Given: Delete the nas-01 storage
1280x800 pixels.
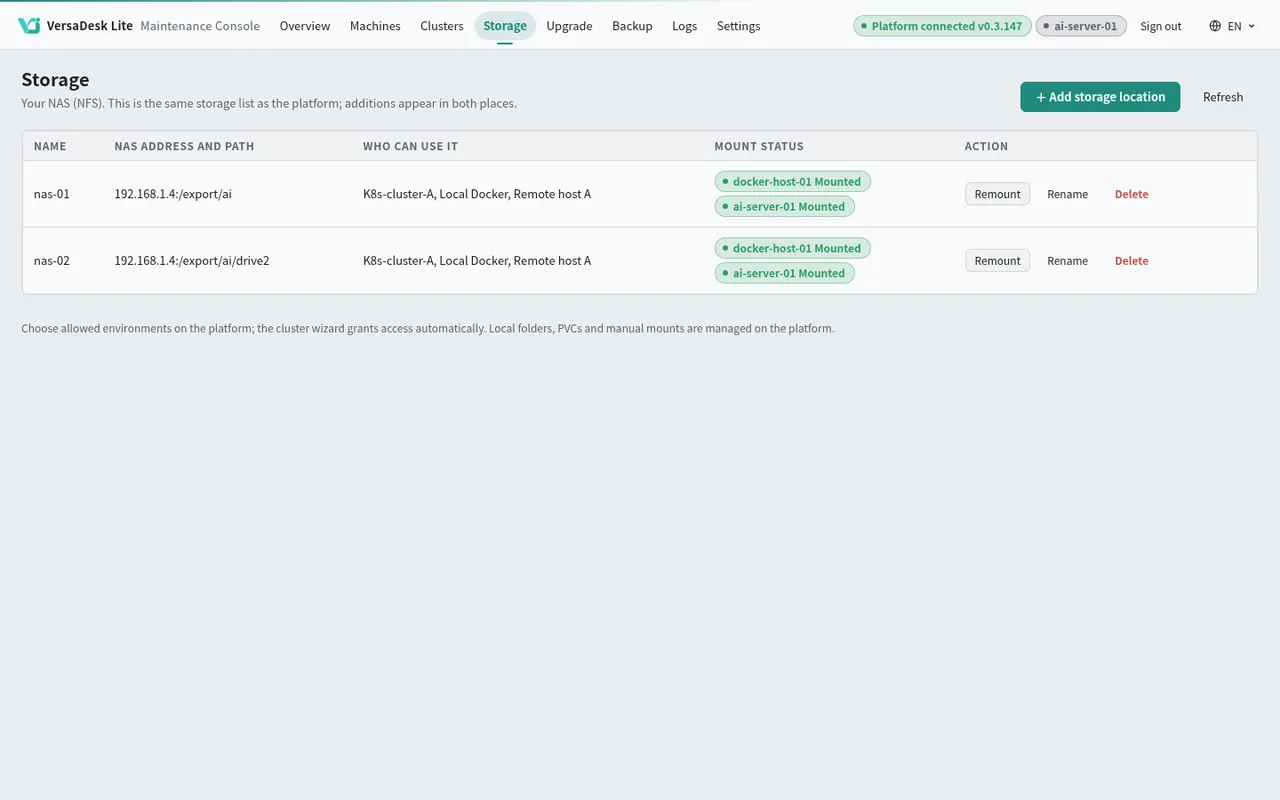Looking at the screenshot, I should click(x=1131, y=194).
